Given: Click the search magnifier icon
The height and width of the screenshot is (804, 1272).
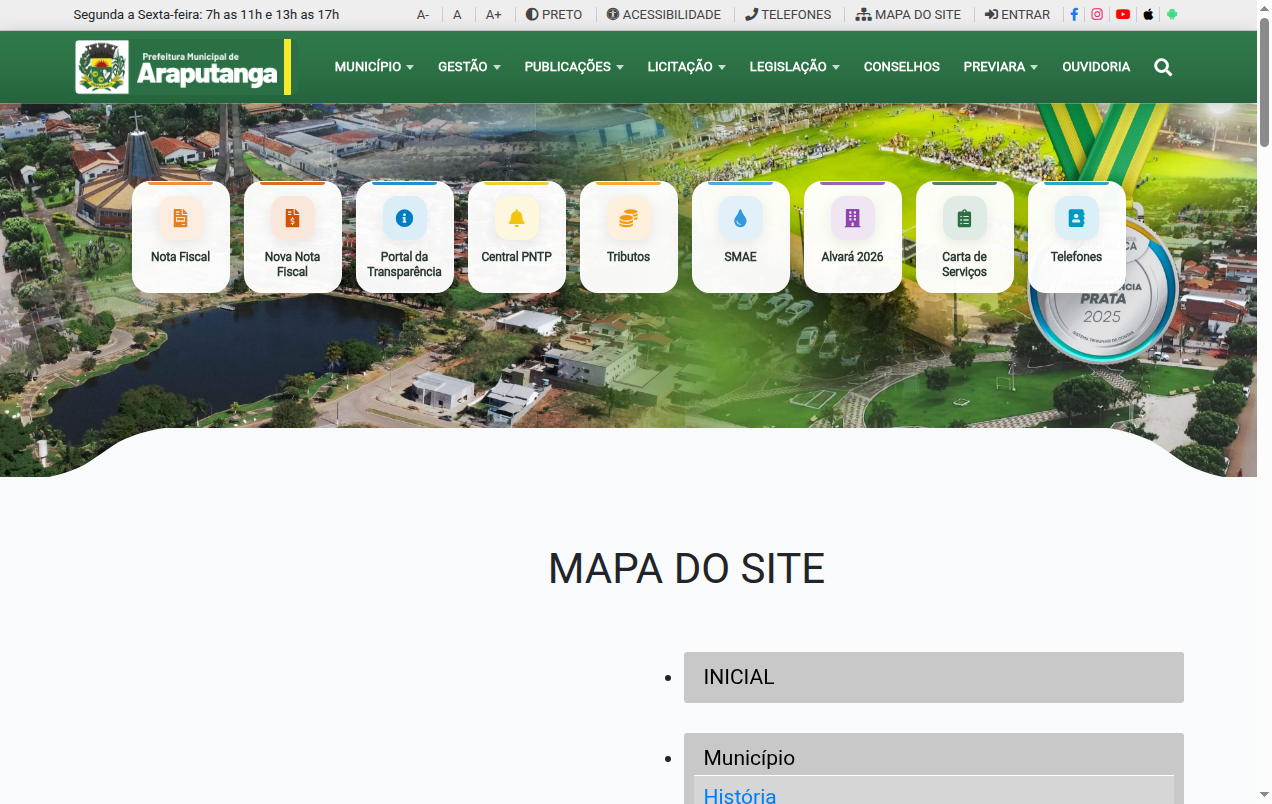Looking at the screenshot, I should coord(1163,67).
